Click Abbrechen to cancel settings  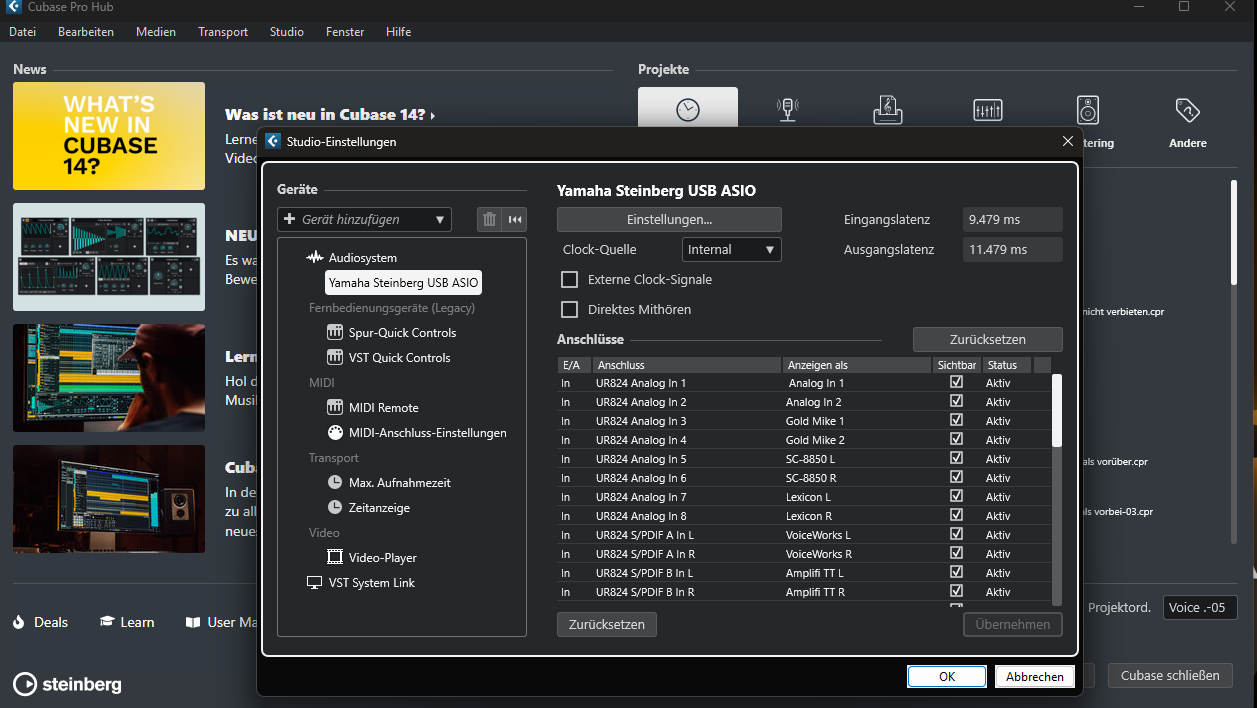pos(1035,676)
